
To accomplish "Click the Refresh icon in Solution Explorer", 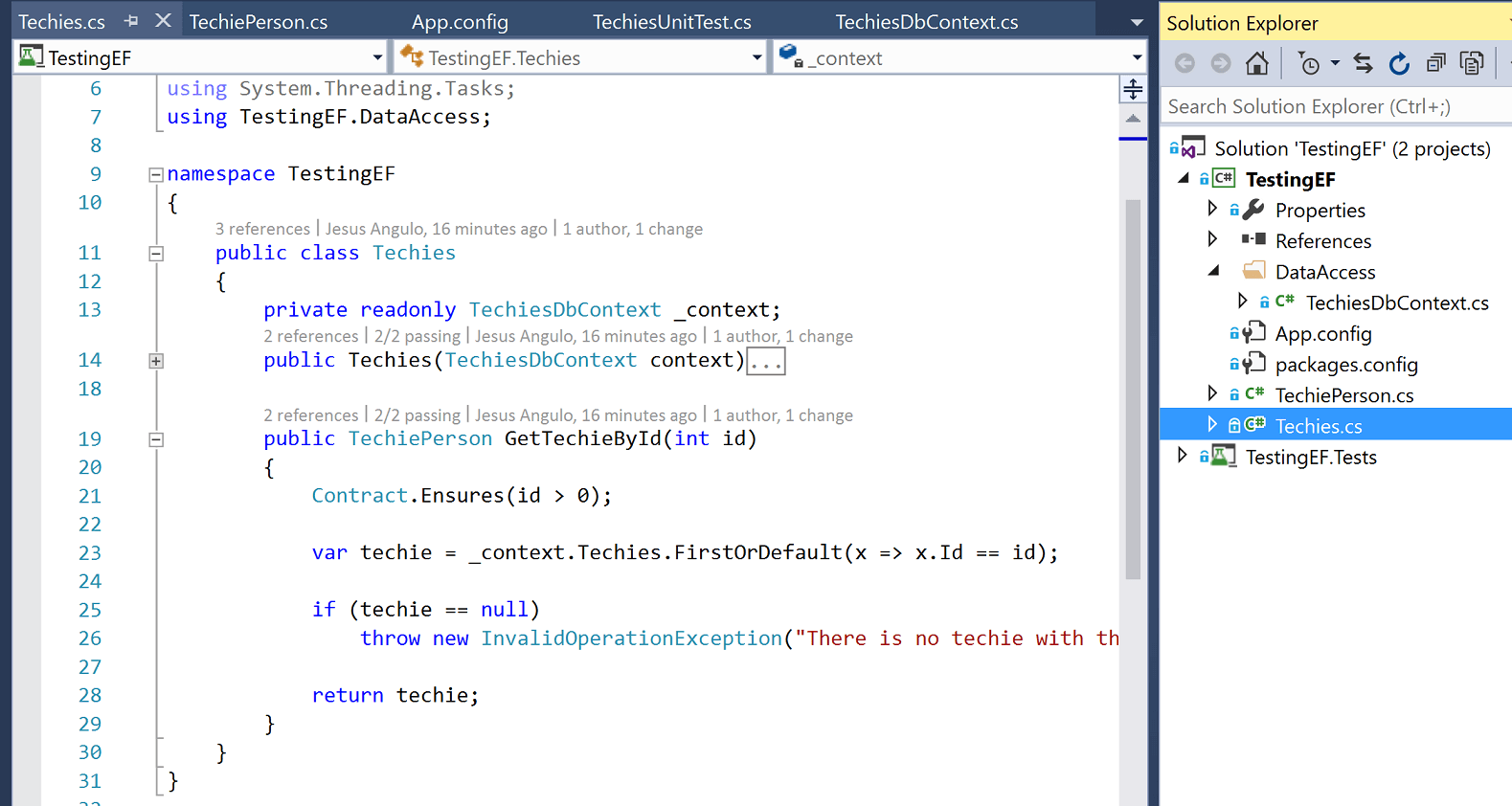I will point(1399,63).
